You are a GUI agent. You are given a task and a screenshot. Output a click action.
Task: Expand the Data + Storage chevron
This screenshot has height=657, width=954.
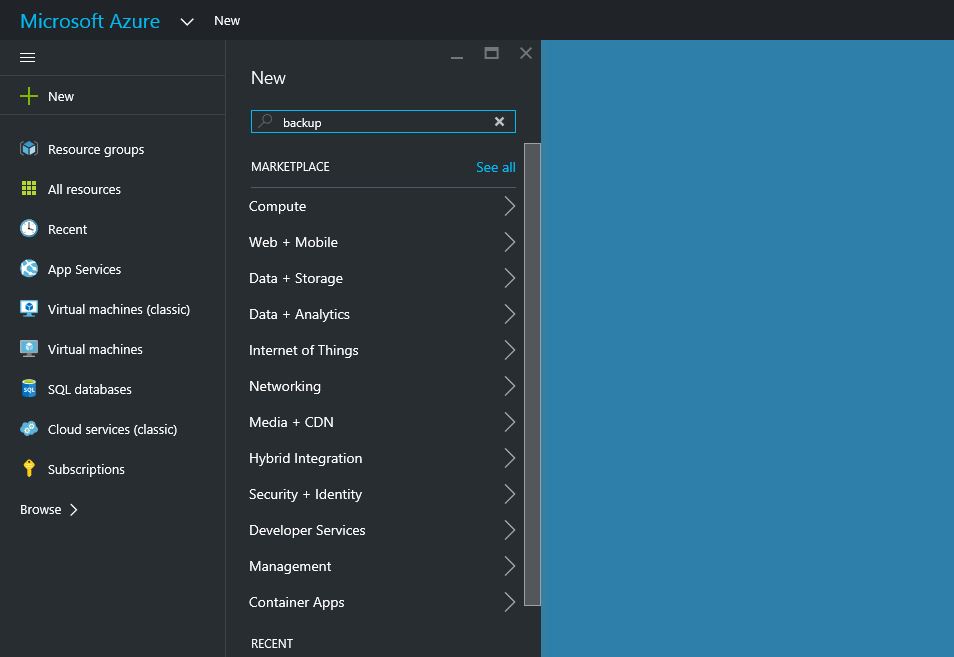coord(510,278)
